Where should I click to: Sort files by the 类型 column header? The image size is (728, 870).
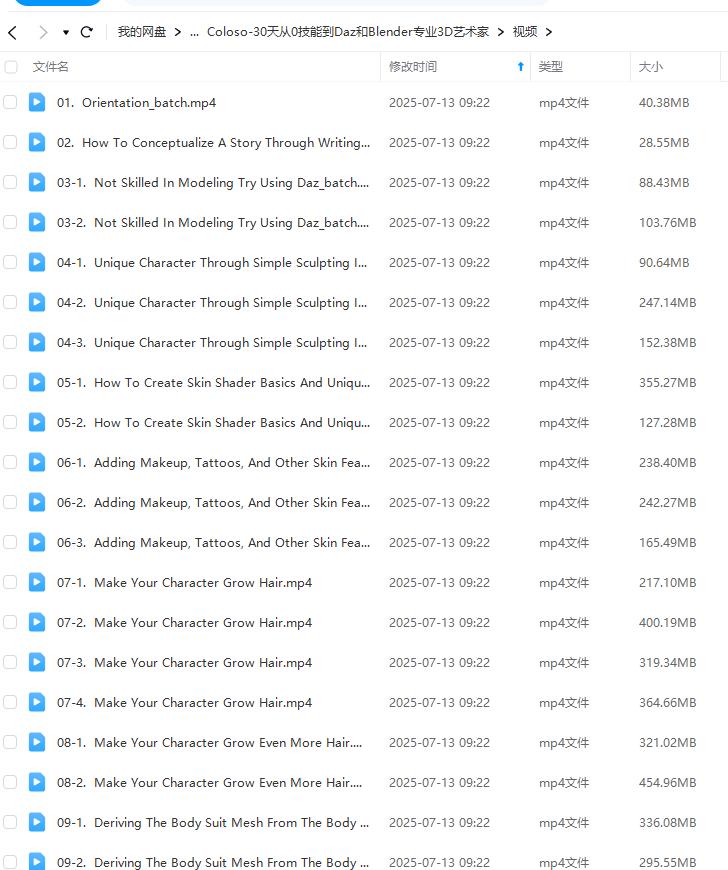pyautogui.click(x=551, y=67)
